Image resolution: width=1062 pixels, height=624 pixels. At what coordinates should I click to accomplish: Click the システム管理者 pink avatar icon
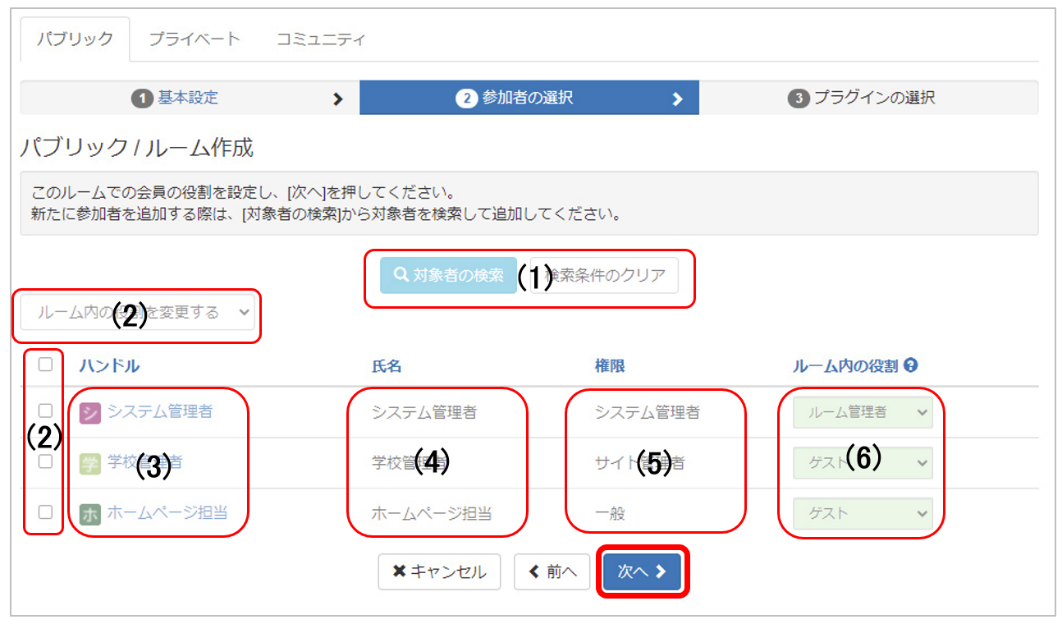point(90,412)
